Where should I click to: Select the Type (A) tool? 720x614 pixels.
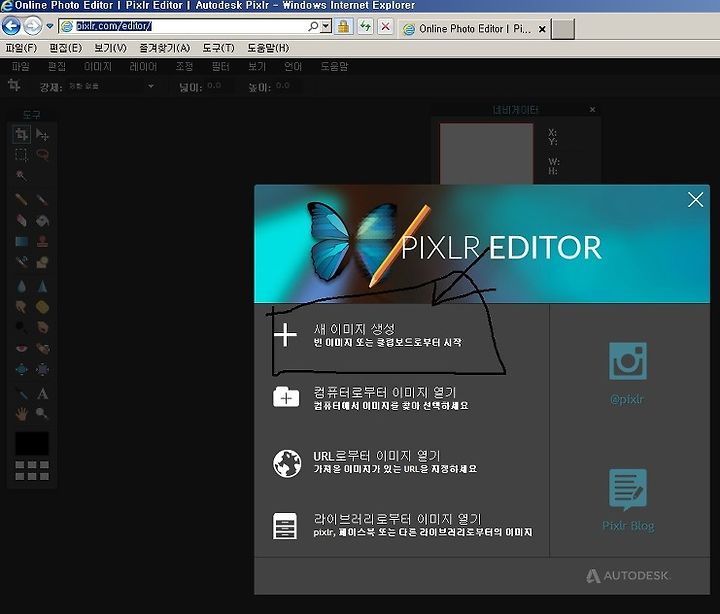(42, 394)
